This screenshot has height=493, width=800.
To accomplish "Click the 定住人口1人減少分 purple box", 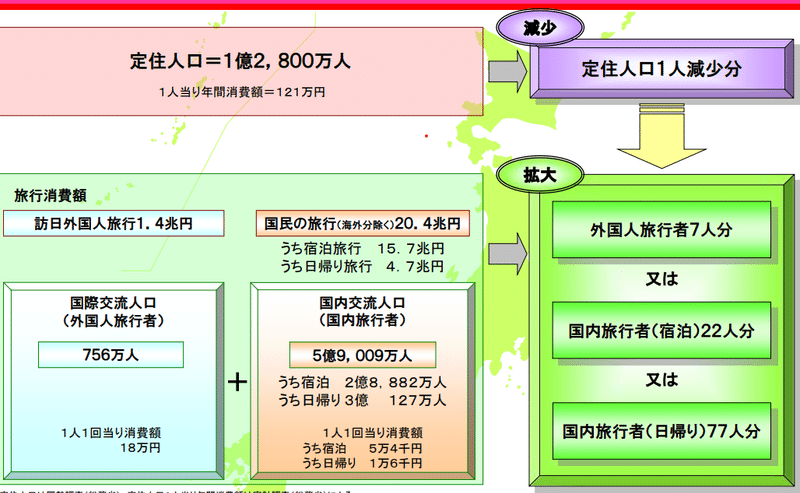I will tap(662, 69).
